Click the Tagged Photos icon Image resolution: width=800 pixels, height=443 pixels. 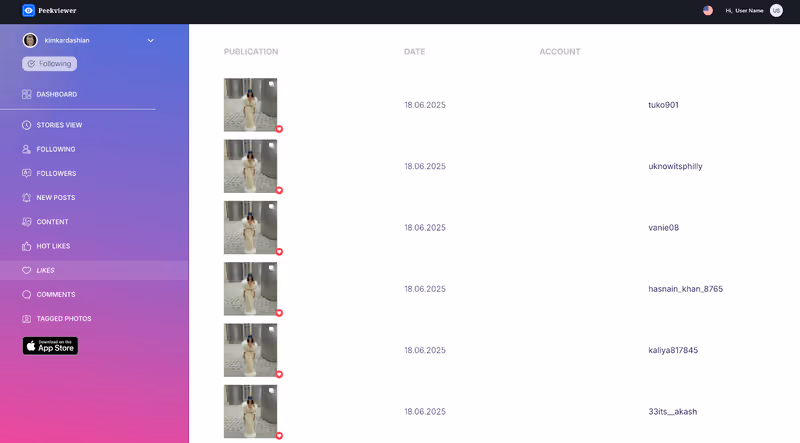[27, 318]
